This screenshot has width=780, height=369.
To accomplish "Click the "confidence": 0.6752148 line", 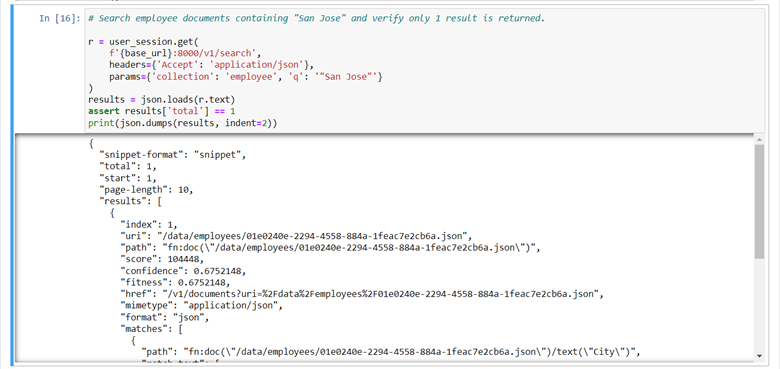I will (183, 271).
